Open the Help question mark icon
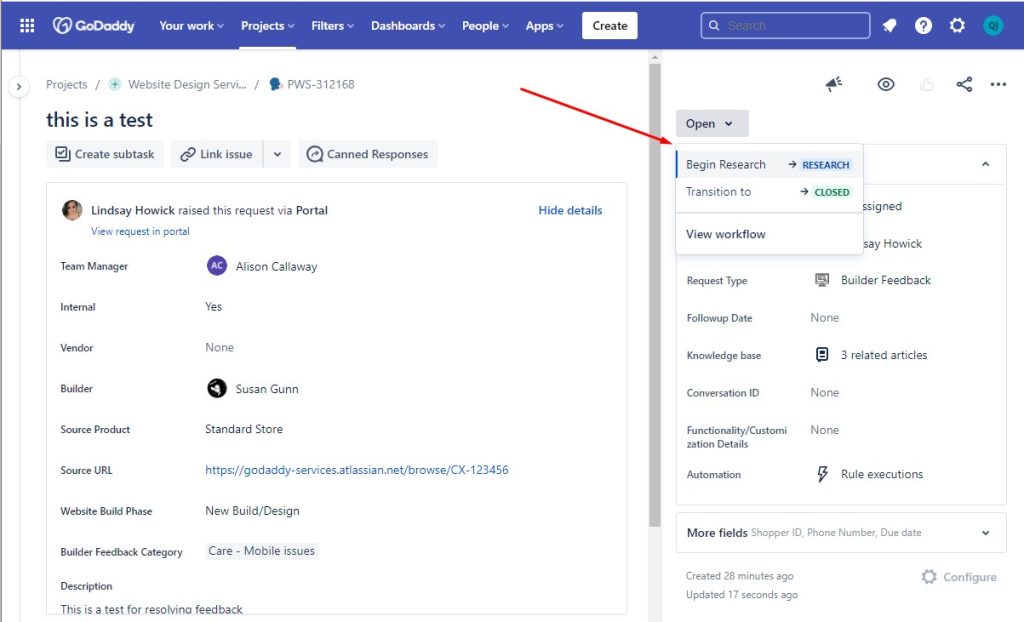 click(x=923, y=25)
